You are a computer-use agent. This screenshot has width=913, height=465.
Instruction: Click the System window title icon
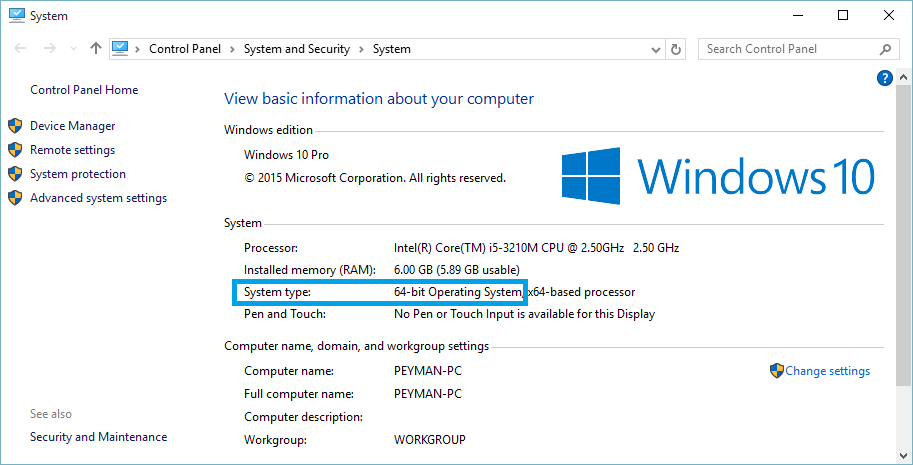tap(17, 16)
